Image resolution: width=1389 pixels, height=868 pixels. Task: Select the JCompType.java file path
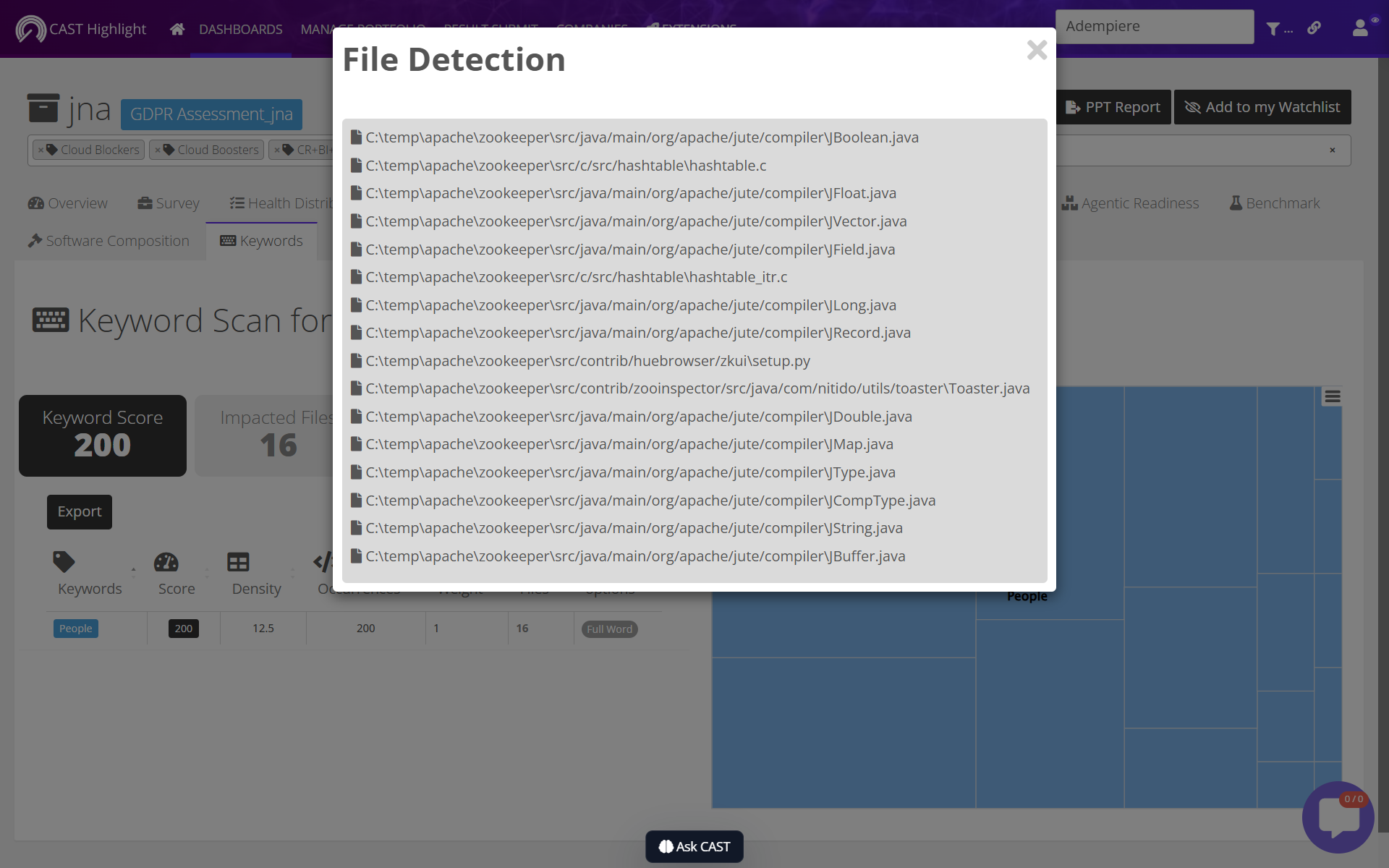pos(650,501)
